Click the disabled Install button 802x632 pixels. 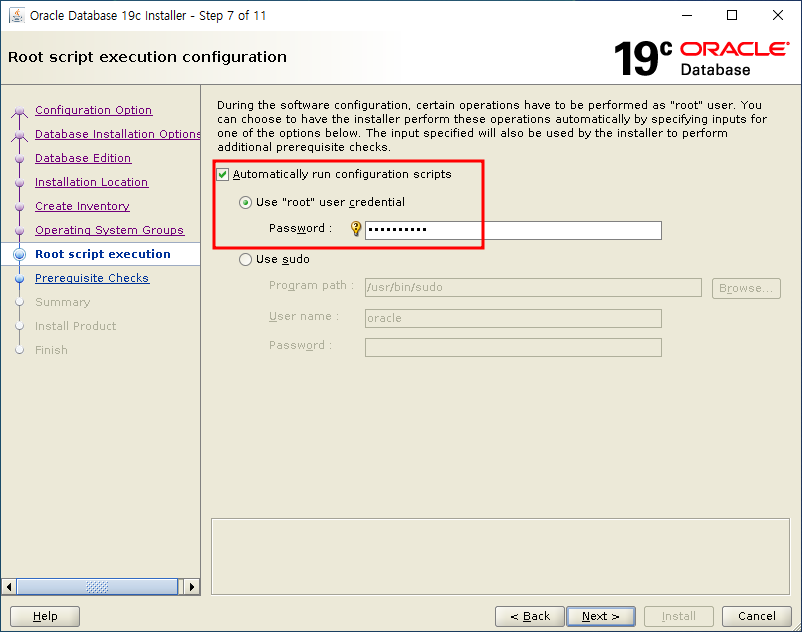679,616
